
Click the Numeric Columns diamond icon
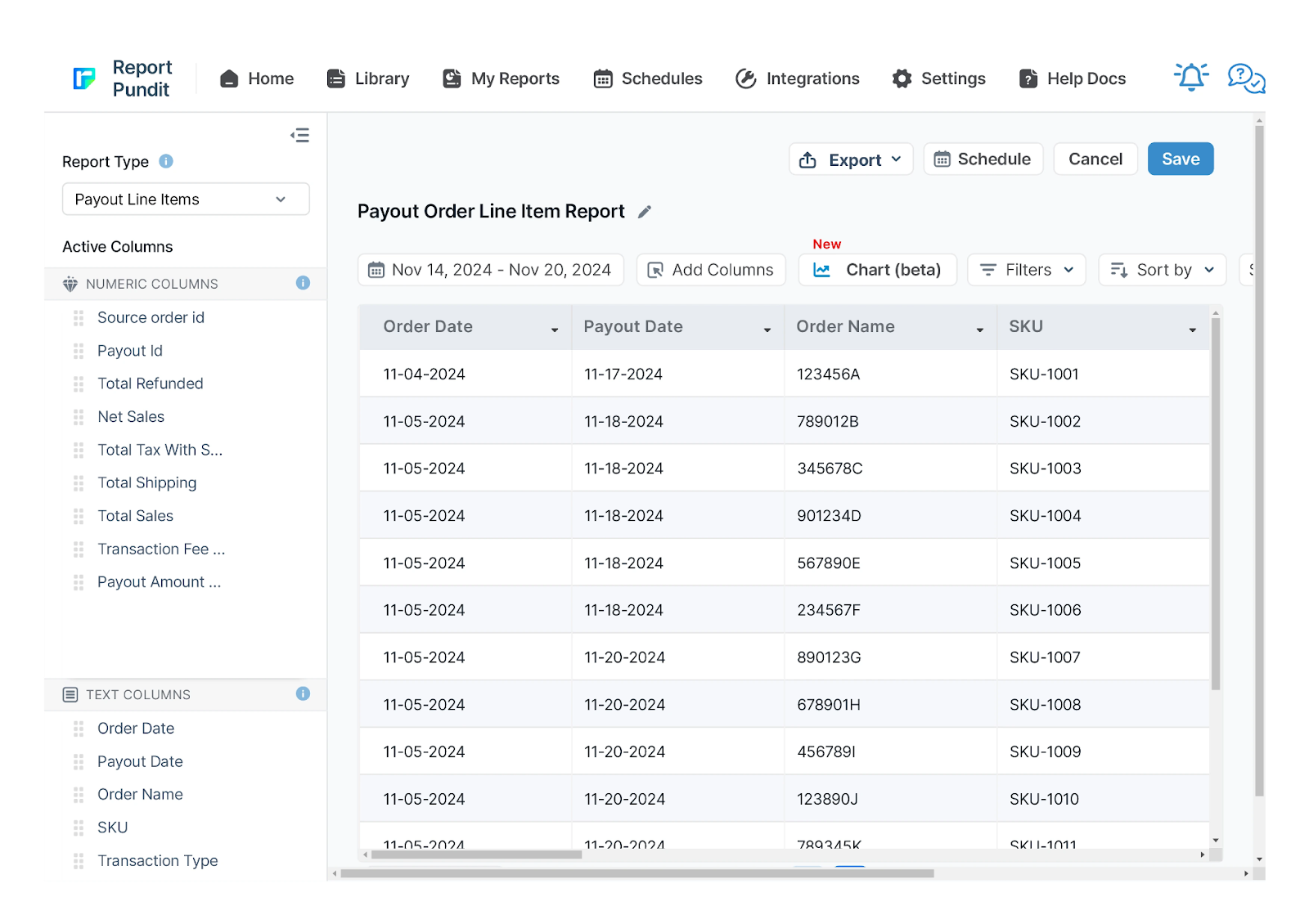(x=70, y=284)
